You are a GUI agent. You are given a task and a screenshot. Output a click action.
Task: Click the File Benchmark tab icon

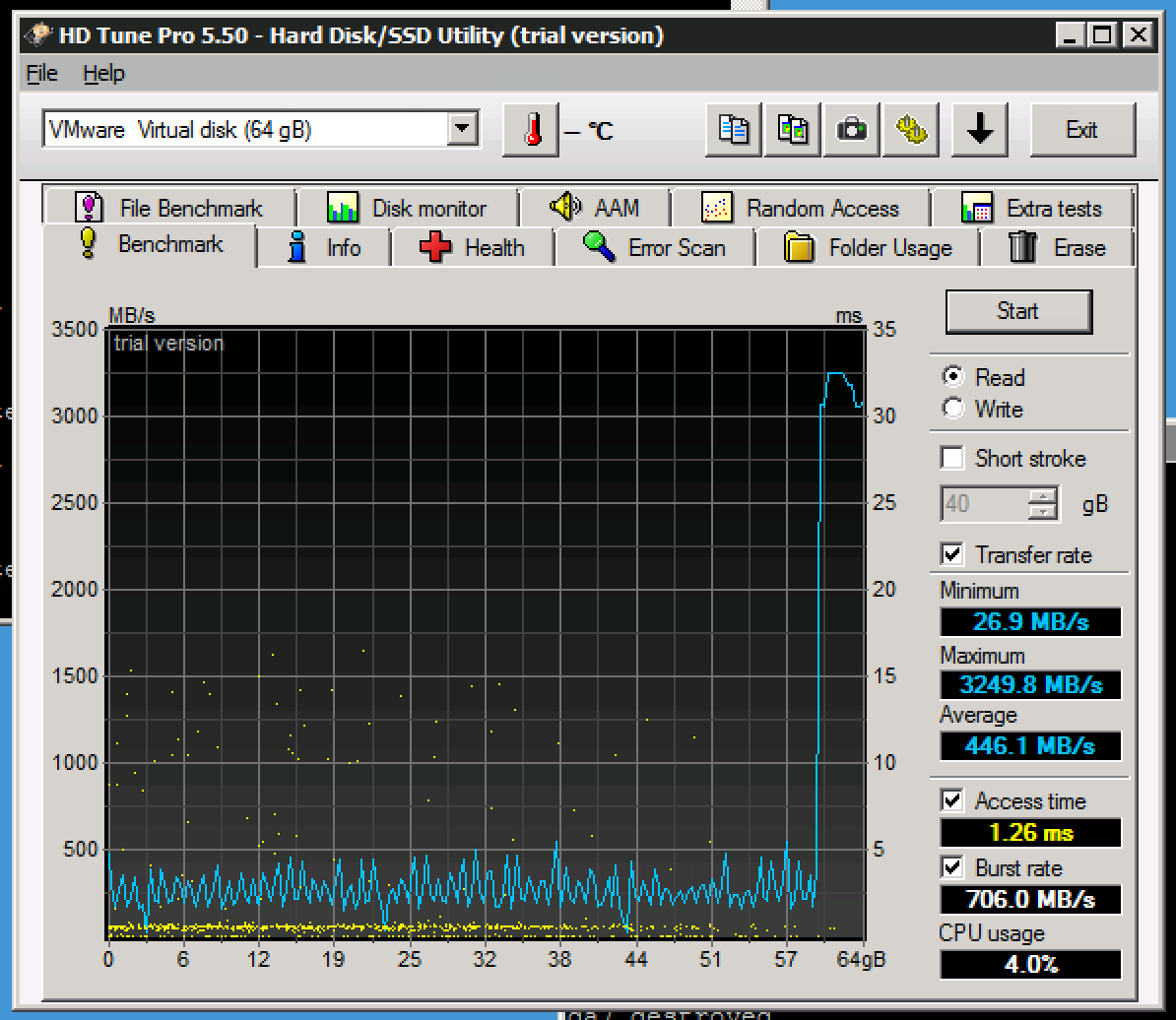pyautogui.click(x=89, y=208)
